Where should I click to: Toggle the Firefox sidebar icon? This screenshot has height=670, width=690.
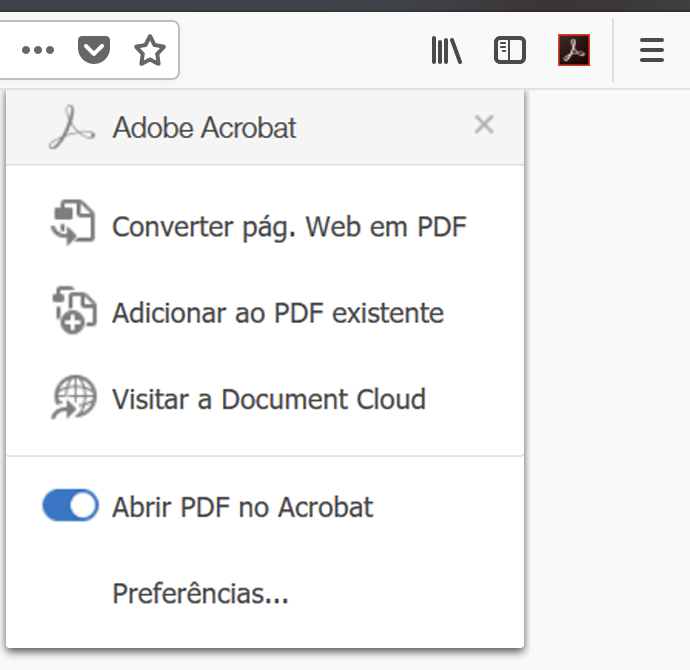(x=510, y=50)
